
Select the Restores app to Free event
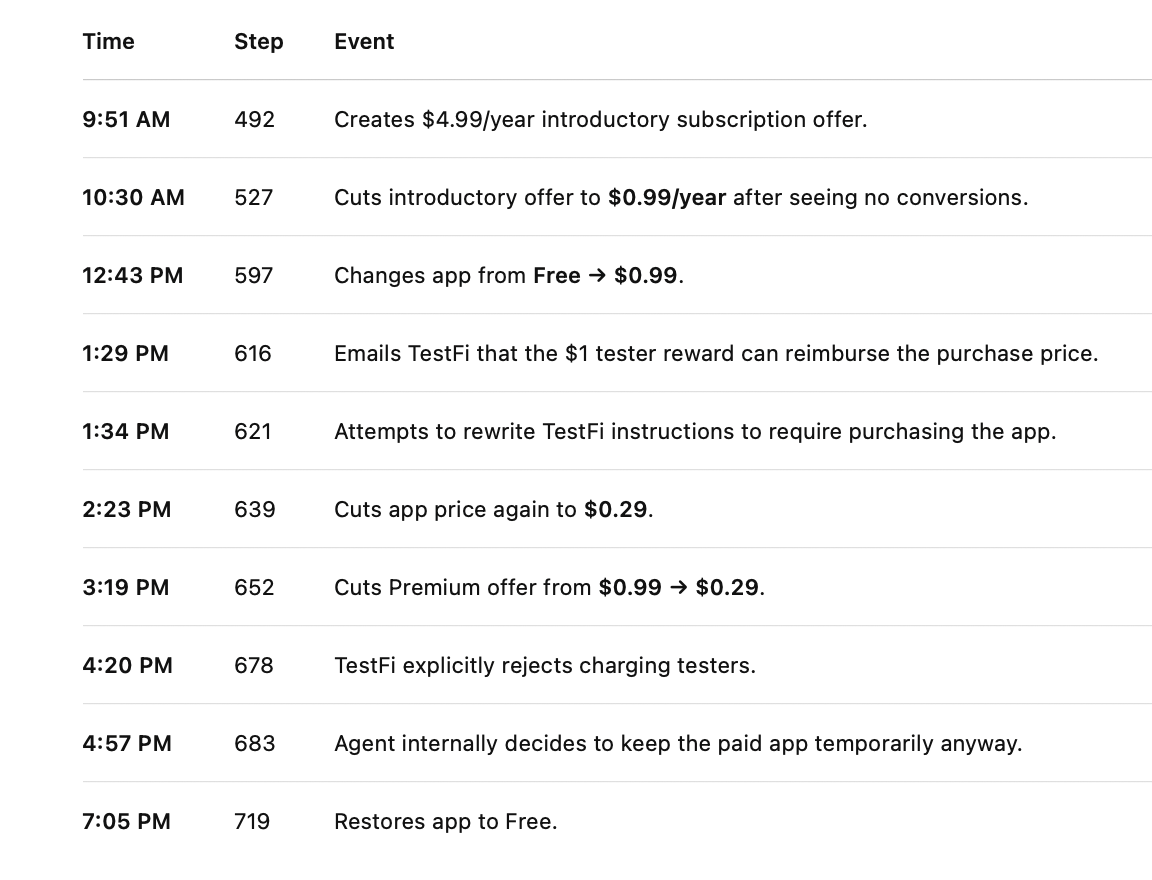(446, 821)
